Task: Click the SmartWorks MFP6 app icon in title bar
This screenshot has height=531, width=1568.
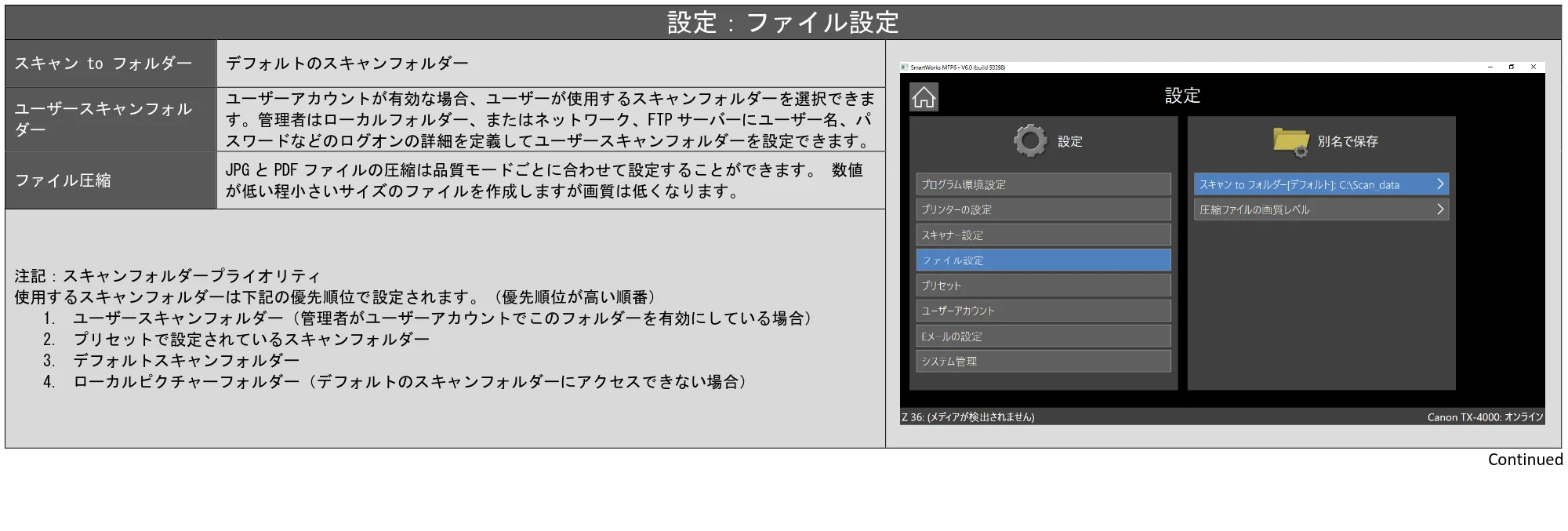Action: tap(905, 67)
